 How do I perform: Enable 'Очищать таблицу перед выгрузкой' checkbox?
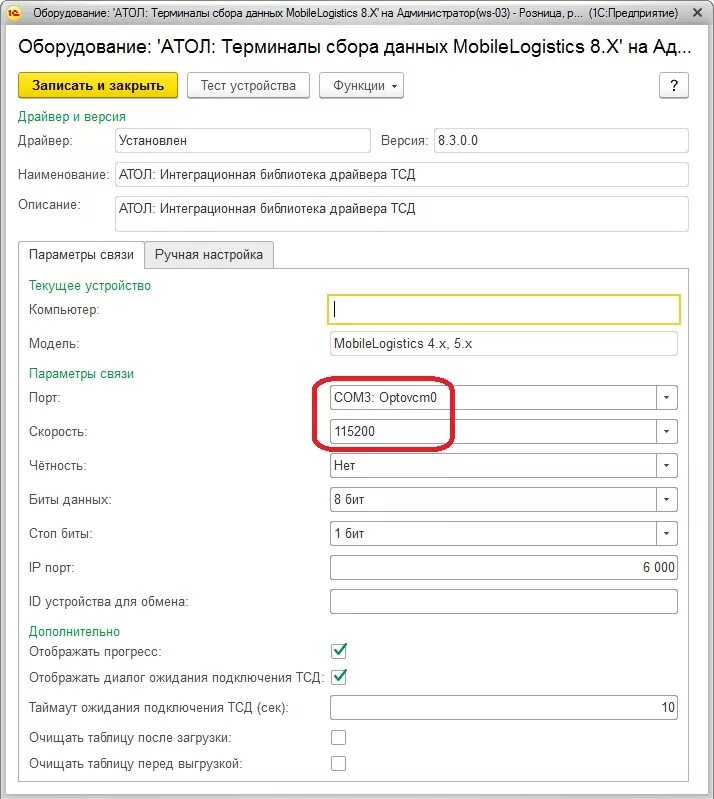pos(338,763)
